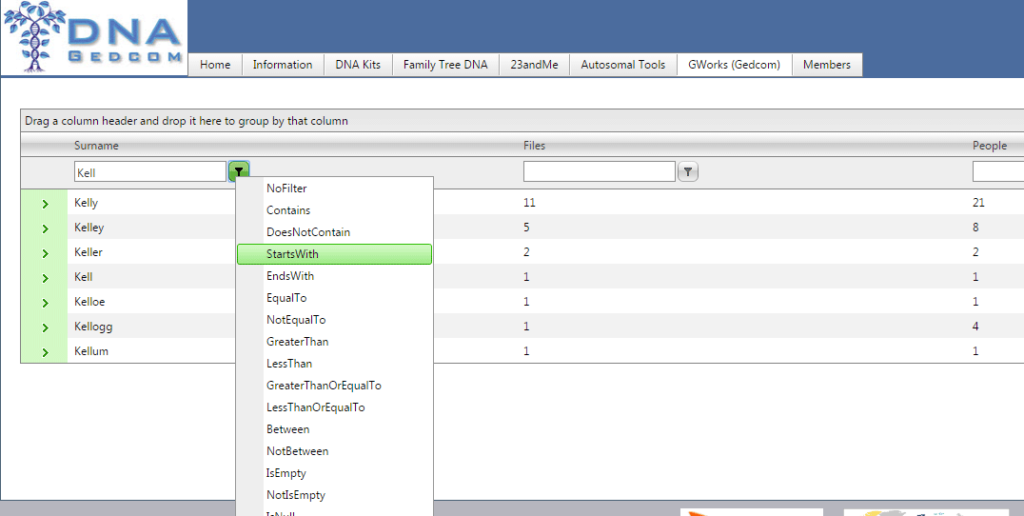Click Files value 11 in Kelly row
The height and width of the screenshot is (516, 1024).
pyautogui.click(x=529, y=203)
